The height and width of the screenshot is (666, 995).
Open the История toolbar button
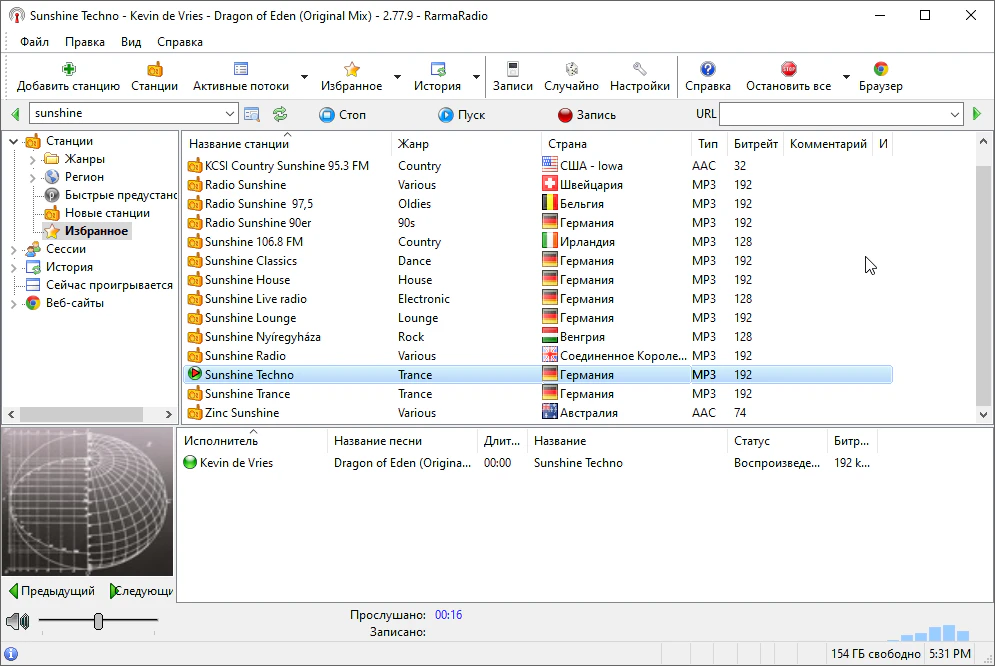pyautogui.click(x=437, y=77)
